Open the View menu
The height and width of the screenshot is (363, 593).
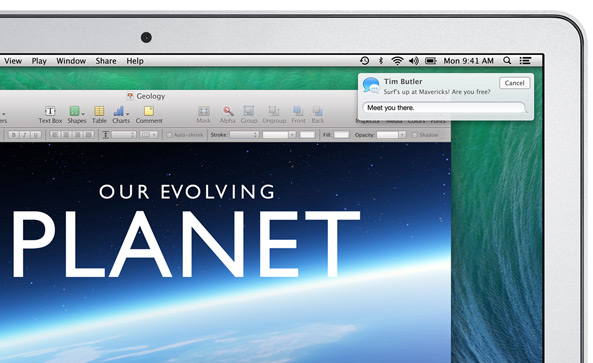click(13, 61)
